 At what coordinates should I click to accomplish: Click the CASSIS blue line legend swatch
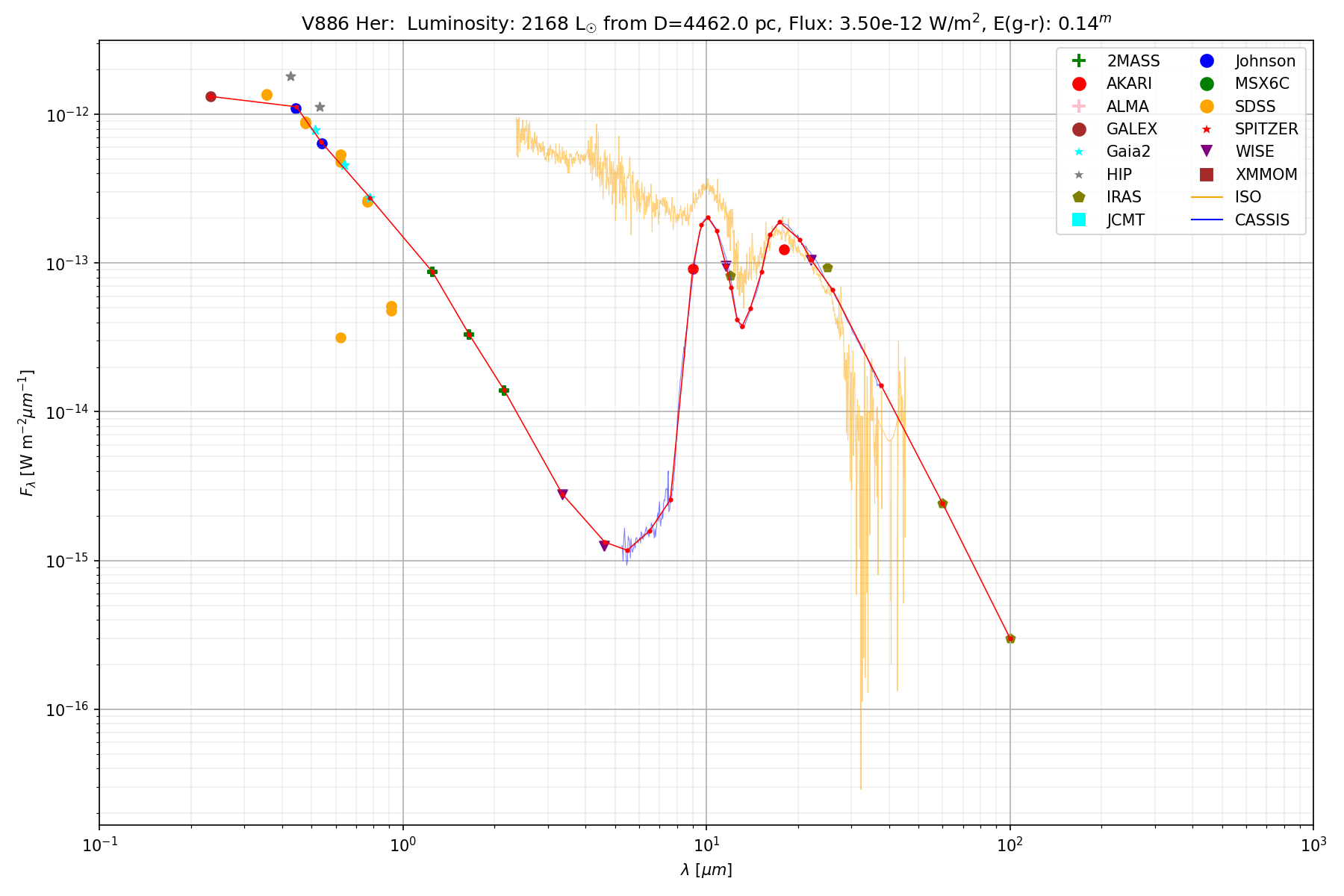pos(1207,220)
